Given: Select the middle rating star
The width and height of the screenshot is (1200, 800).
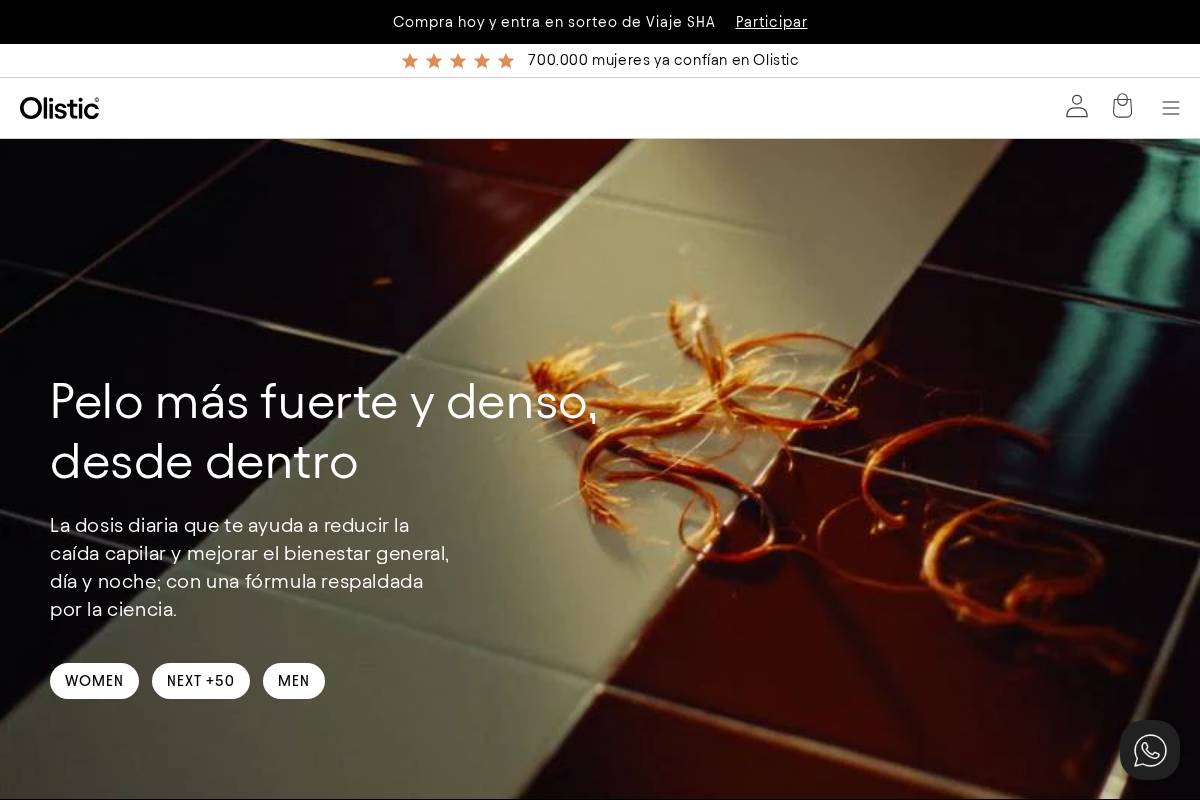Looking at the screenshot, I should (458, 60).
